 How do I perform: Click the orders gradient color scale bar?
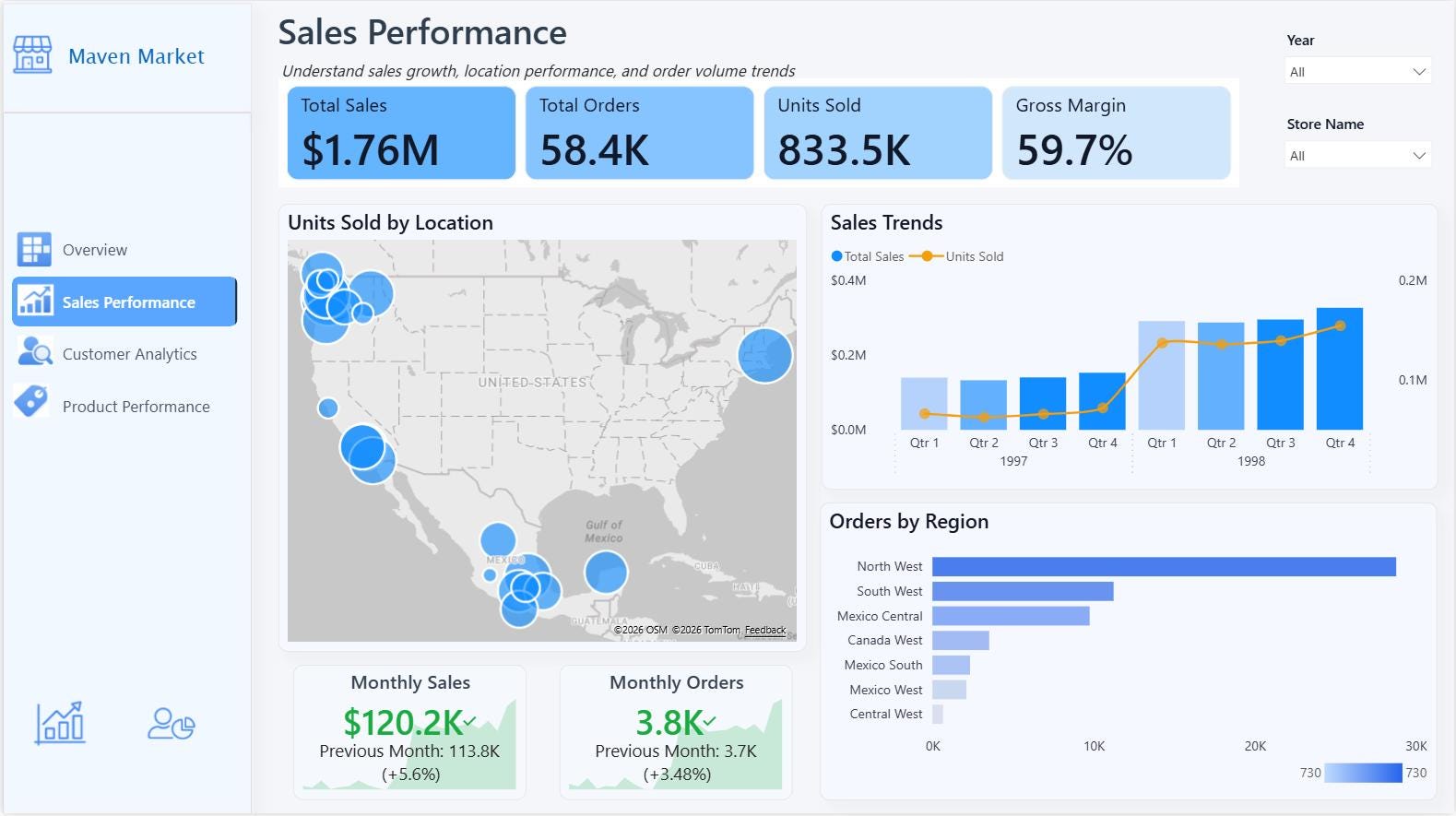1363,773
